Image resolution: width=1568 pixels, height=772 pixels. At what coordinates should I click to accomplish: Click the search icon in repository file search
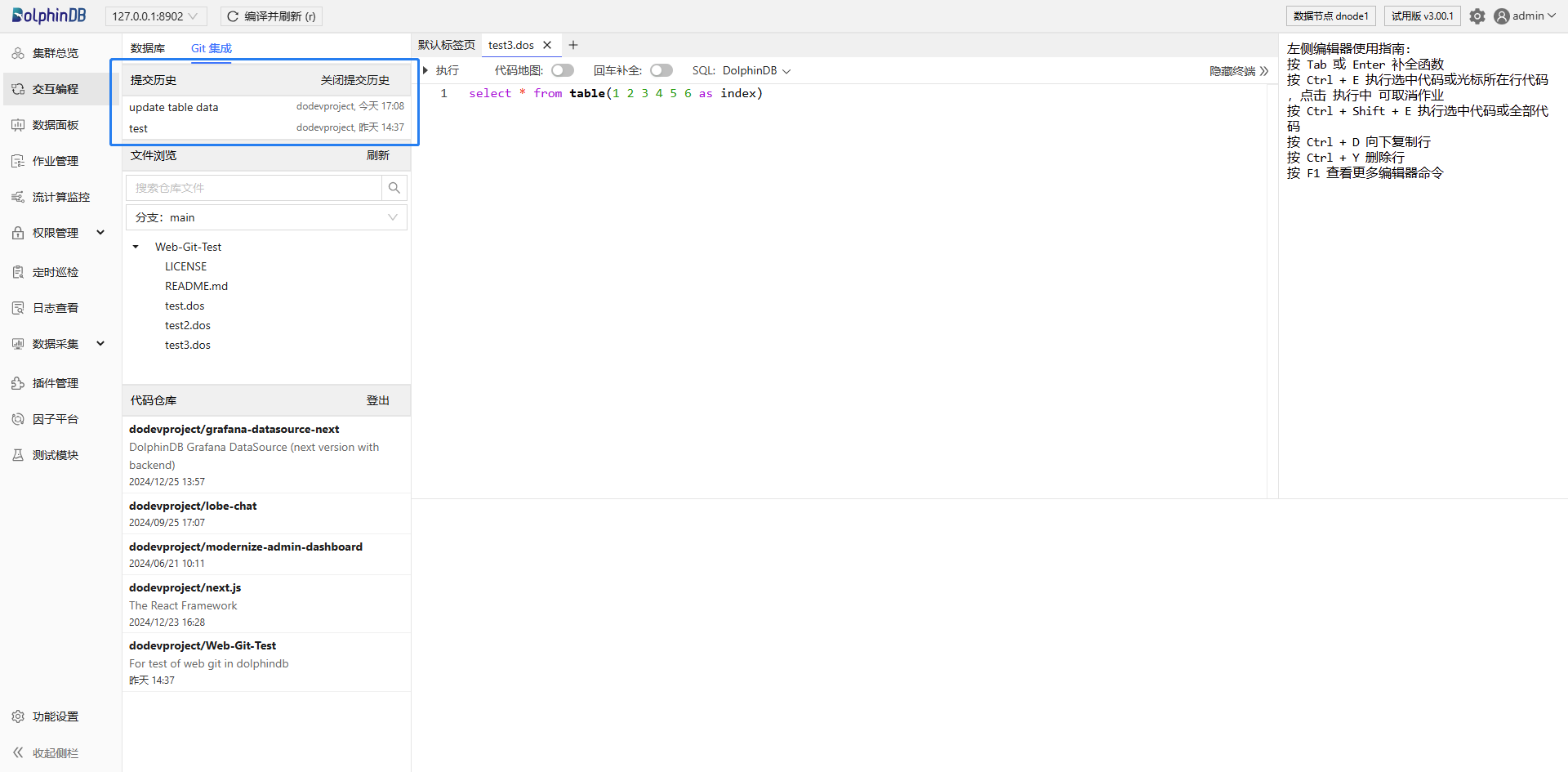[394, 188]
